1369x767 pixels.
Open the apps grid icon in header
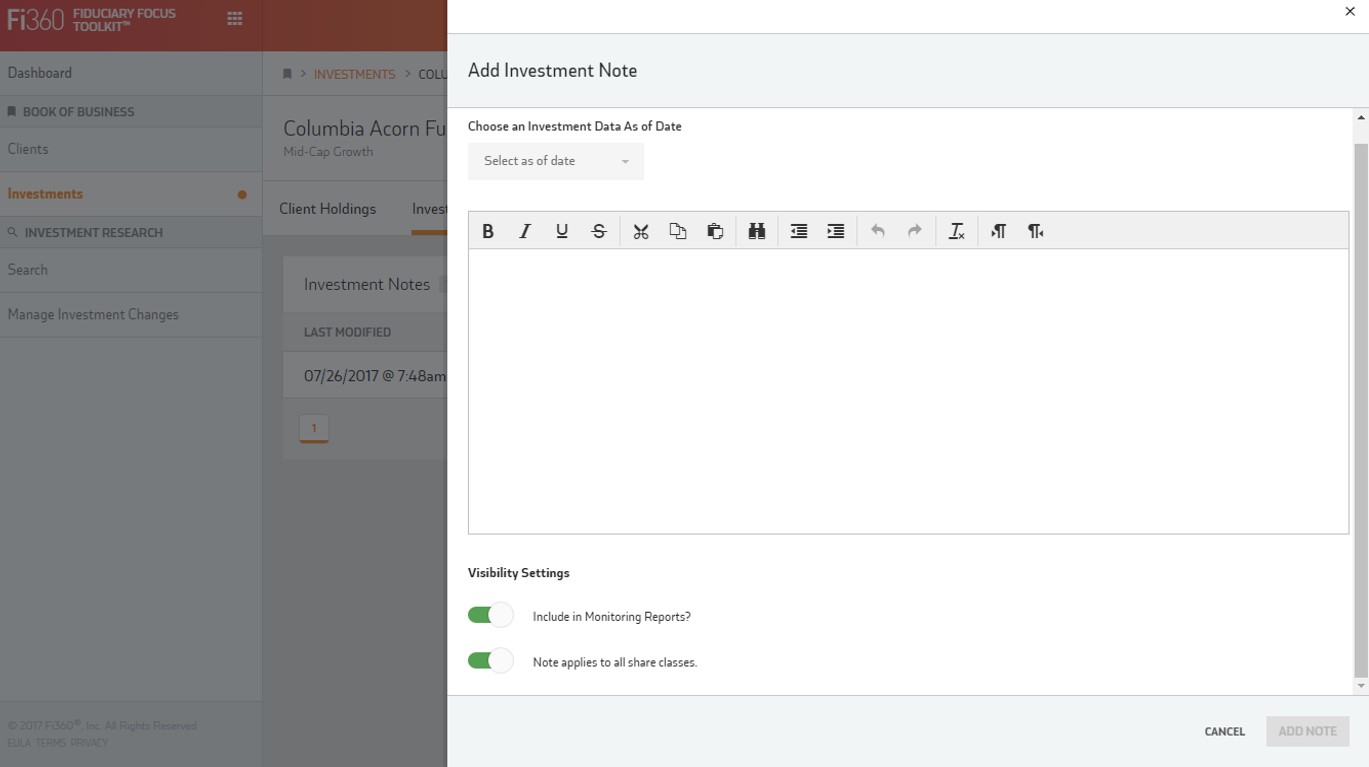(x=235, y=19)
